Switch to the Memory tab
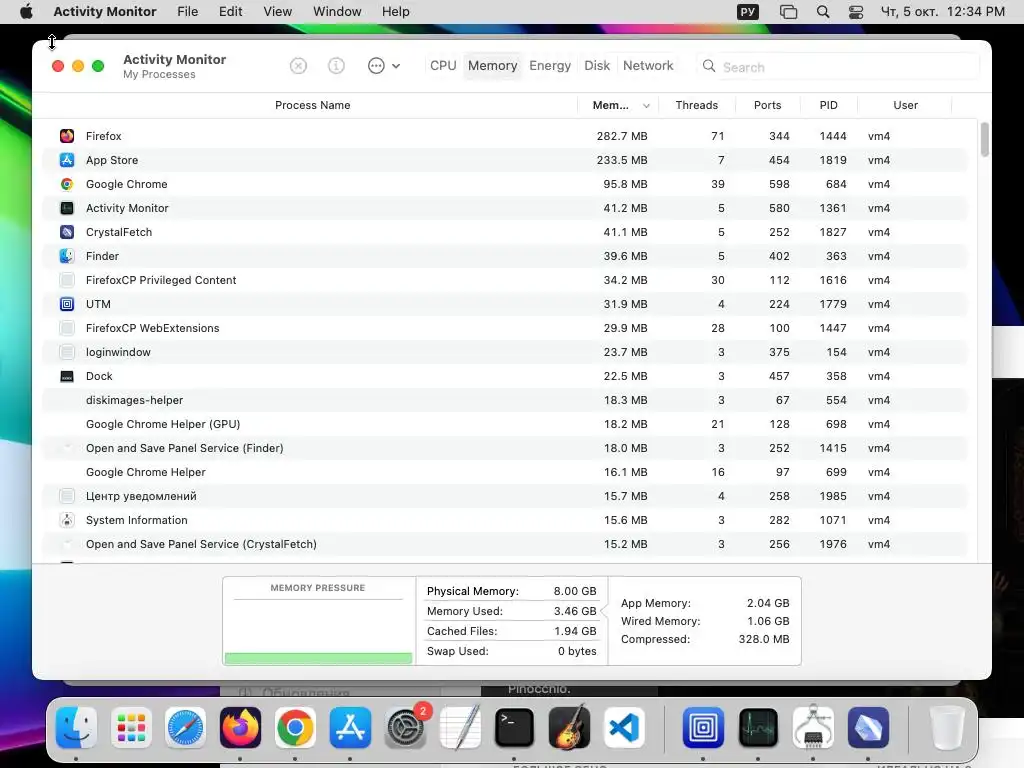Screen dimensions: 1024x768 pos(492,66)
